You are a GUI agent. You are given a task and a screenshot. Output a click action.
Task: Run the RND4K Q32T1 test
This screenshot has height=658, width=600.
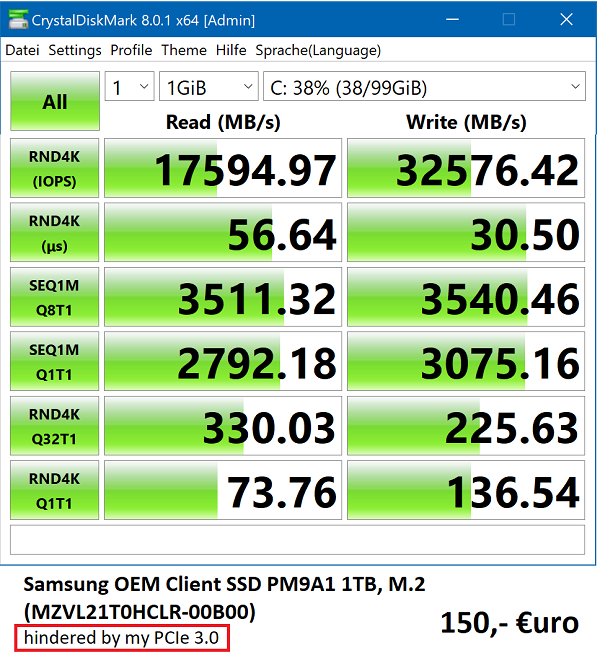coord(55,426)
